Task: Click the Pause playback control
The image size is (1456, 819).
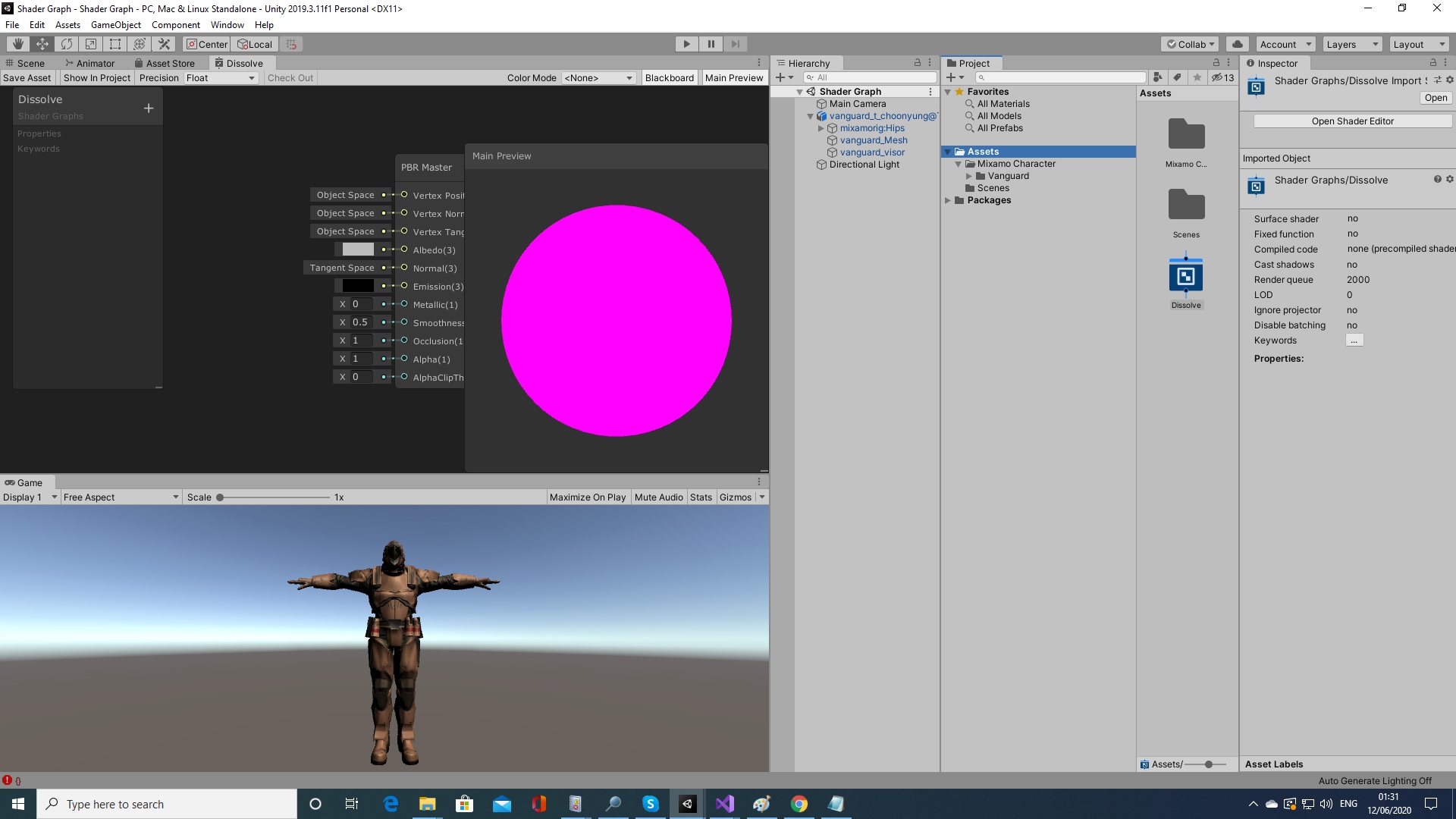Action: [710, 44]
